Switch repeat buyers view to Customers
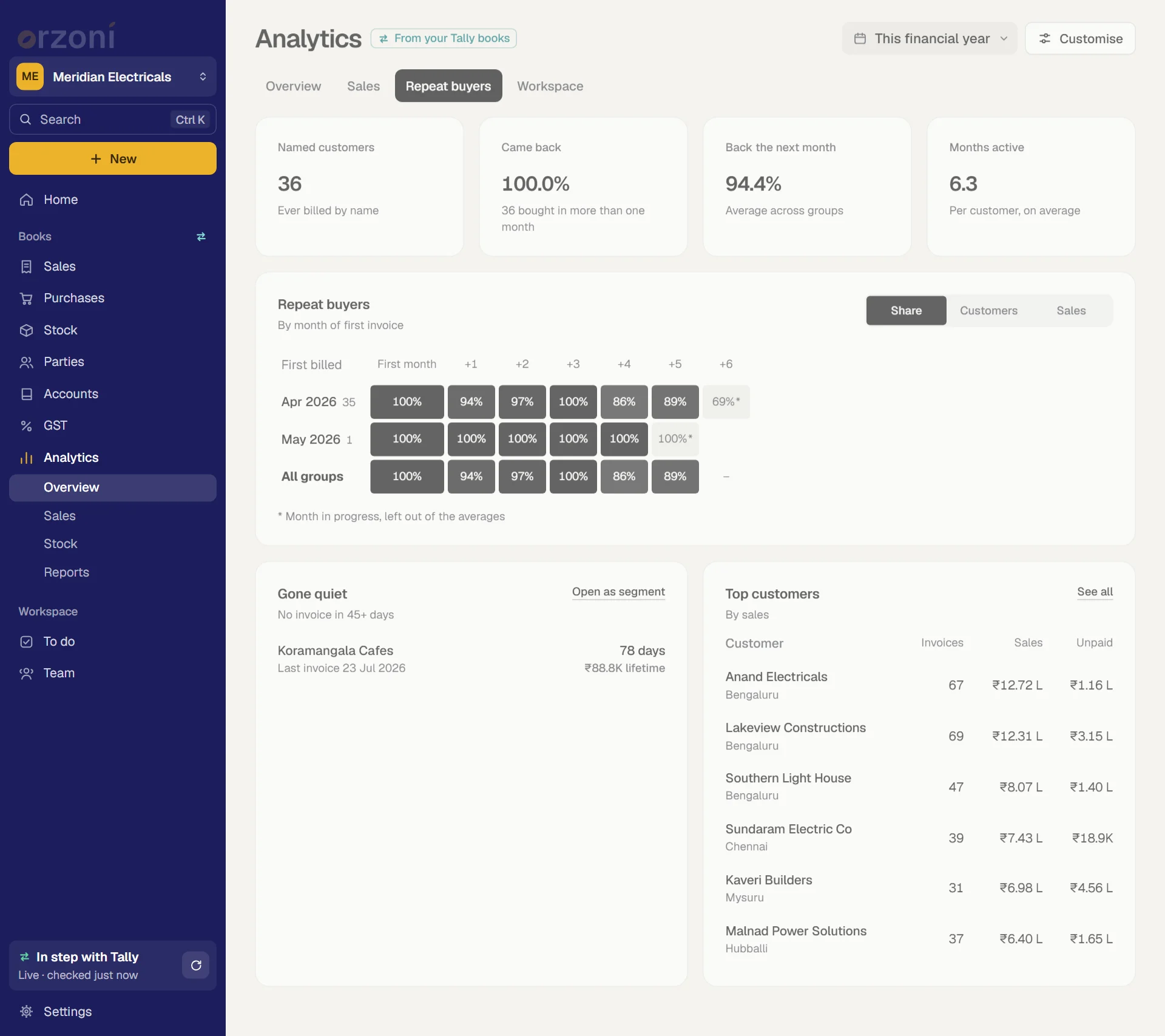 (988, 311)
